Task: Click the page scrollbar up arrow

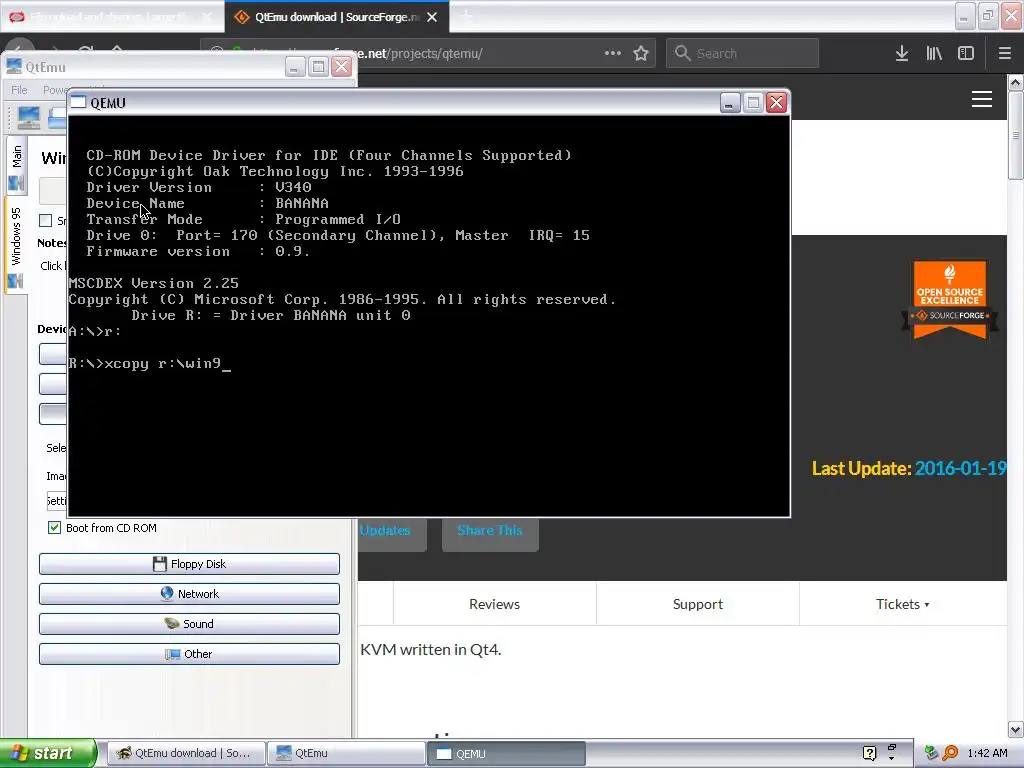Action: (1016, 82)
